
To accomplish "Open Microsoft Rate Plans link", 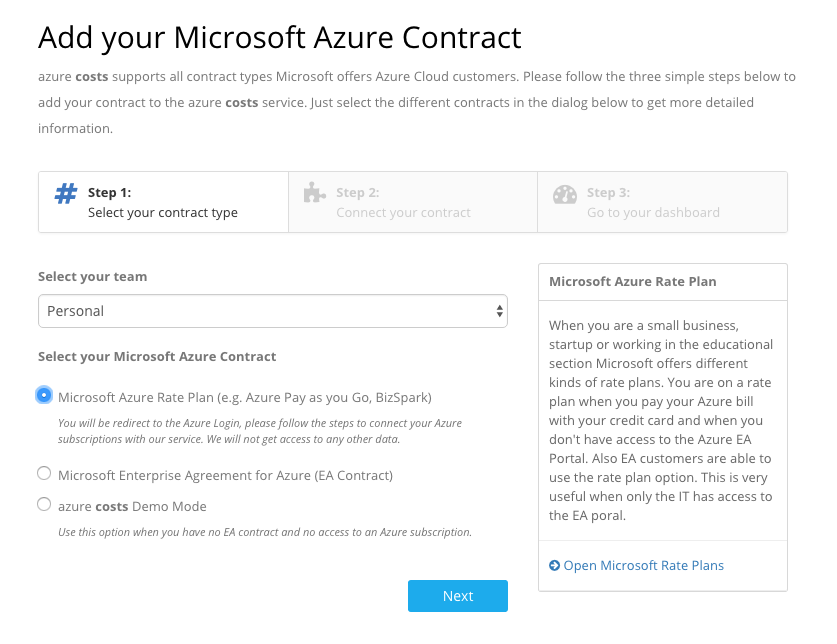I will pos(643,565).
